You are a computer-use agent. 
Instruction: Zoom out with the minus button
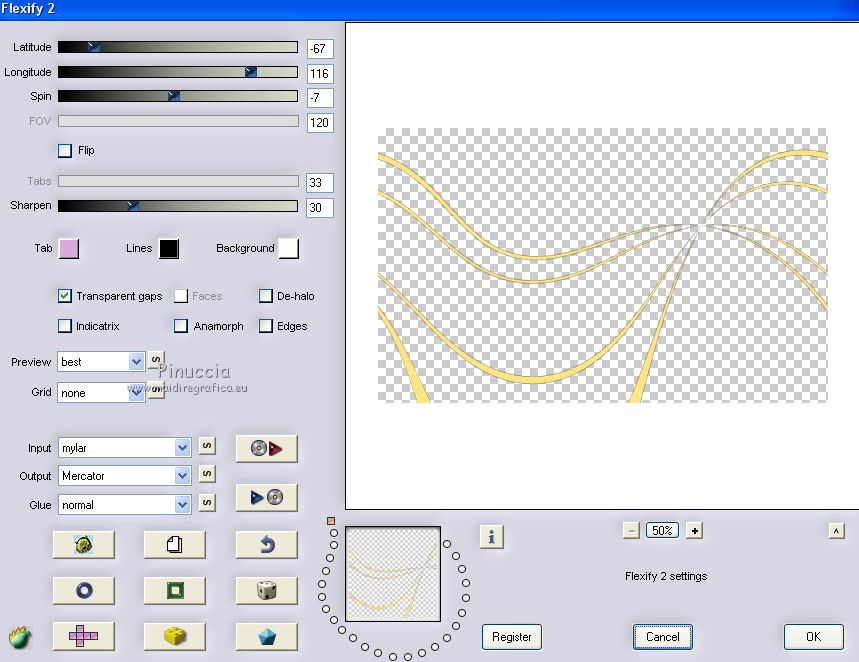pos(631,530)
